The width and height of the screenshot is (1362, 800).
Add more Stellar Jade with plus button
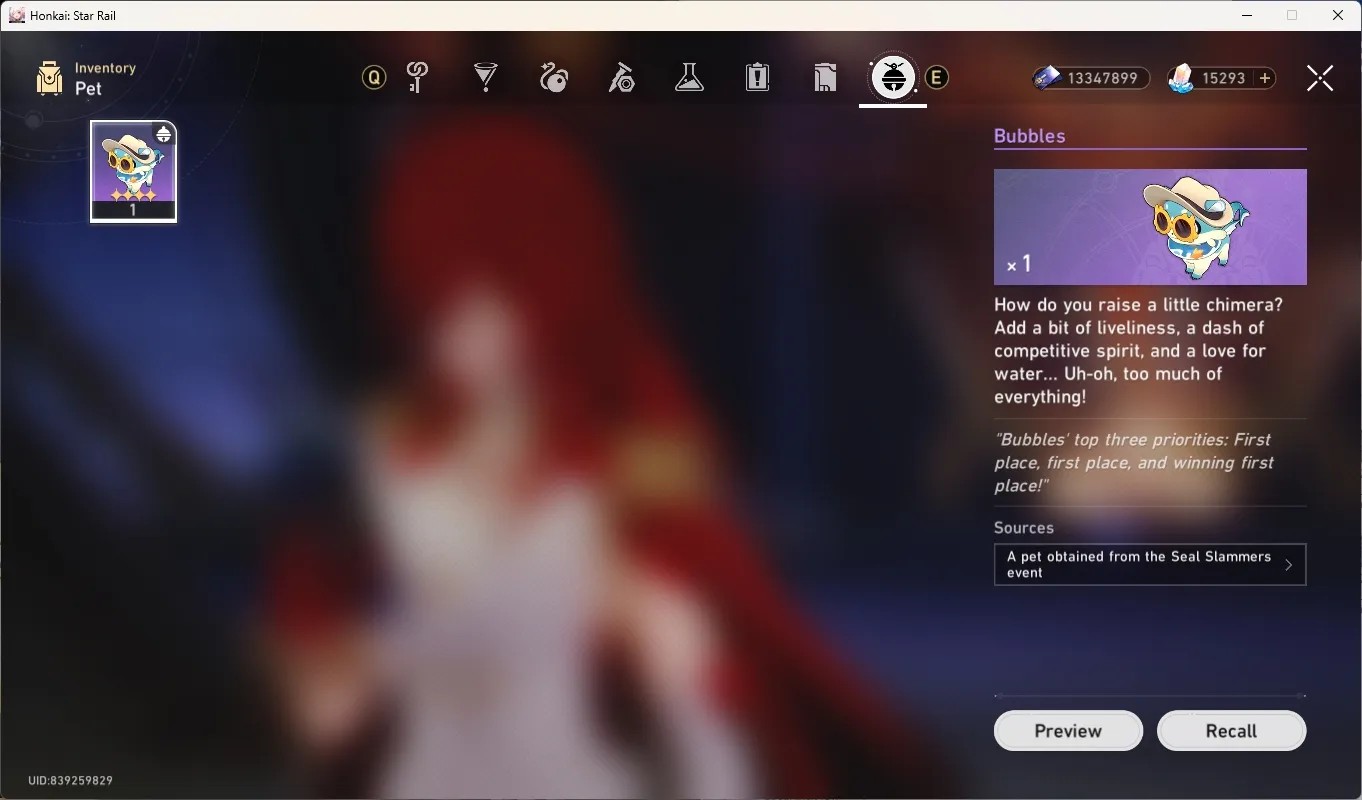(x=1265, y=78)
